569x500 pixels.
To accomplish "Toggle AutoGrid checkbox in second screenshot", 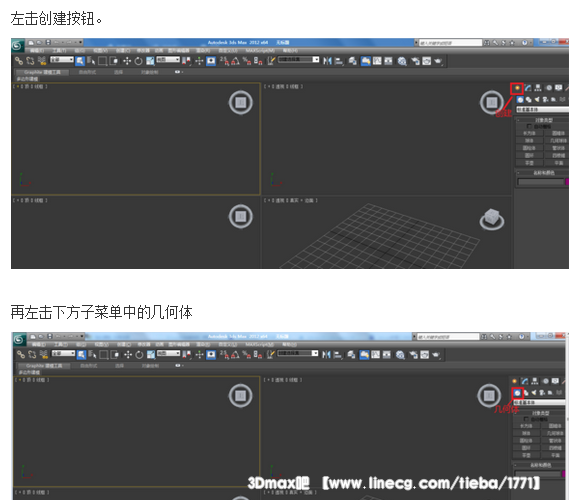I will 525,419.
